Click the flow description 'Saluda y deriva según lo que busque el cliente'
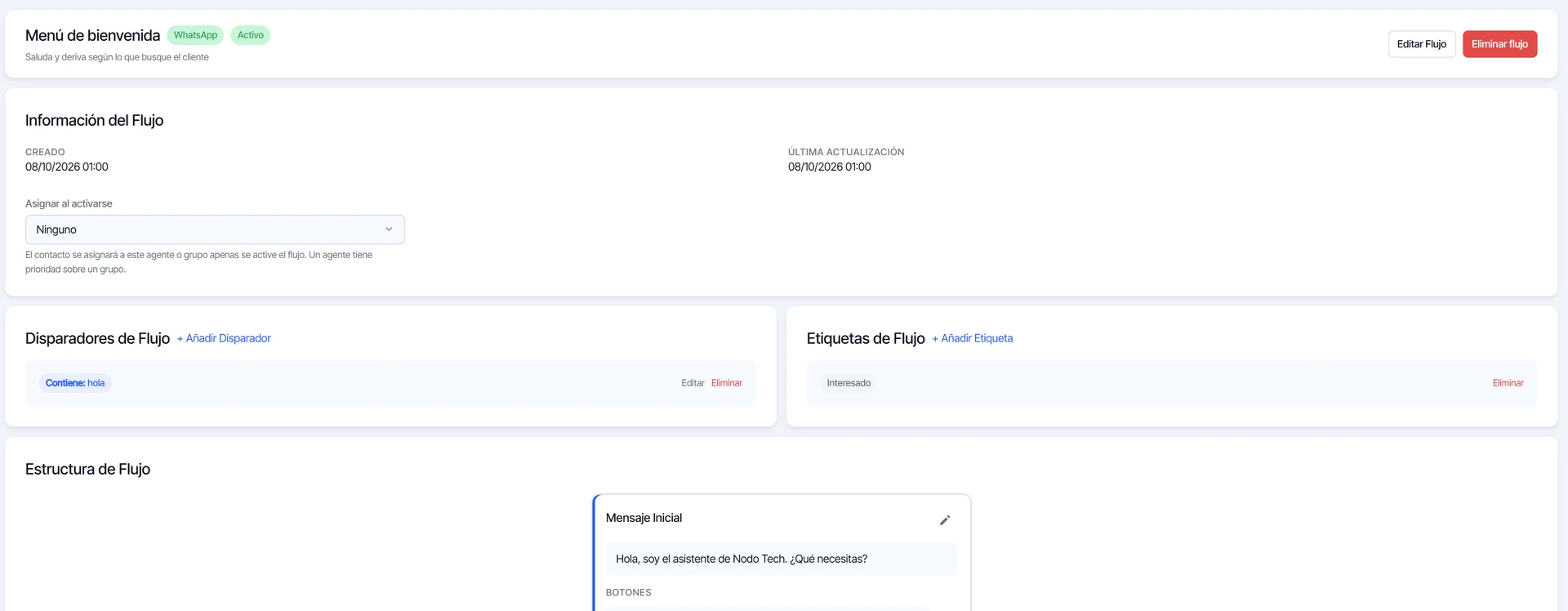This screenshot has height=611, width=1568. 117,57
